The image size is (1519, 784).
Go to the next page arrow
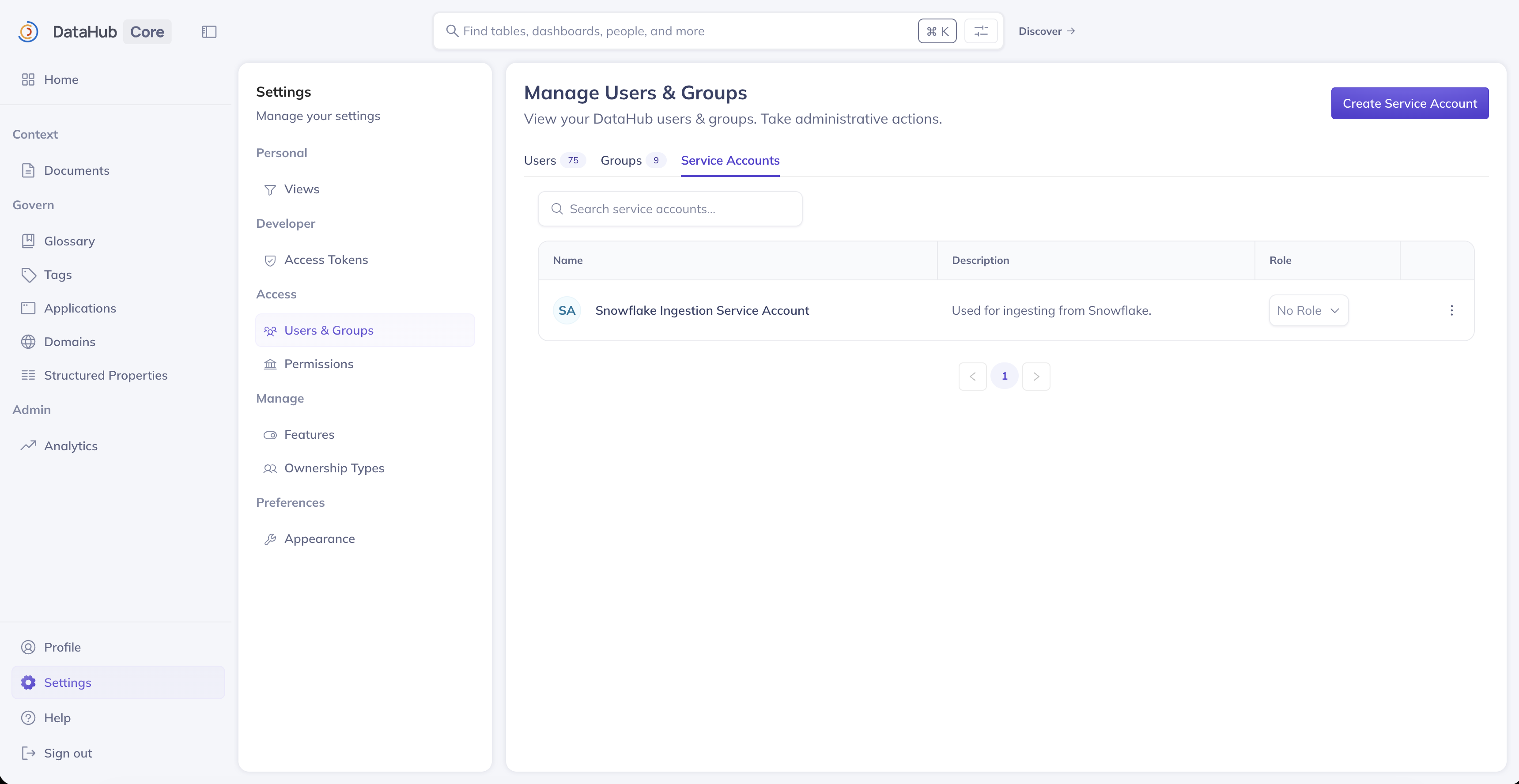pos(1035,376)
